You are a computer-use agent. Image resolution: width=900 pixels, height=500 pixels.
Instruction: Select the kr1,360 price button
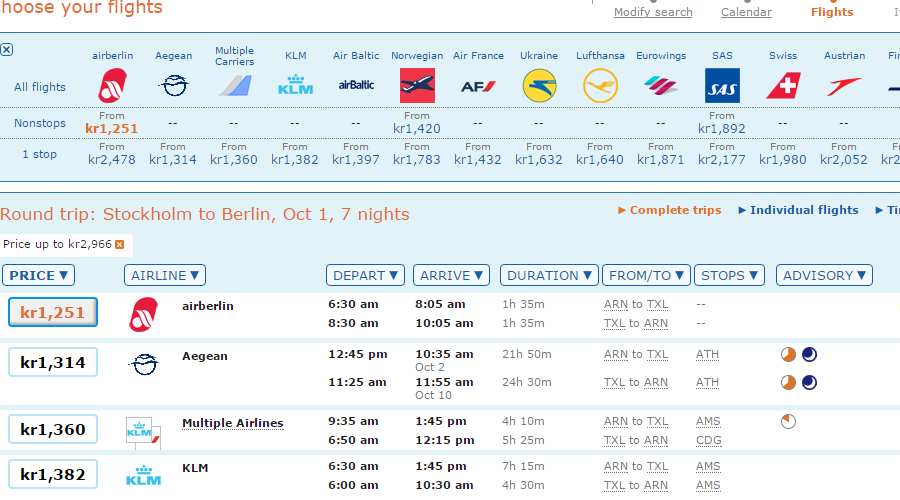pyautogui.click(x=53, y=429)
